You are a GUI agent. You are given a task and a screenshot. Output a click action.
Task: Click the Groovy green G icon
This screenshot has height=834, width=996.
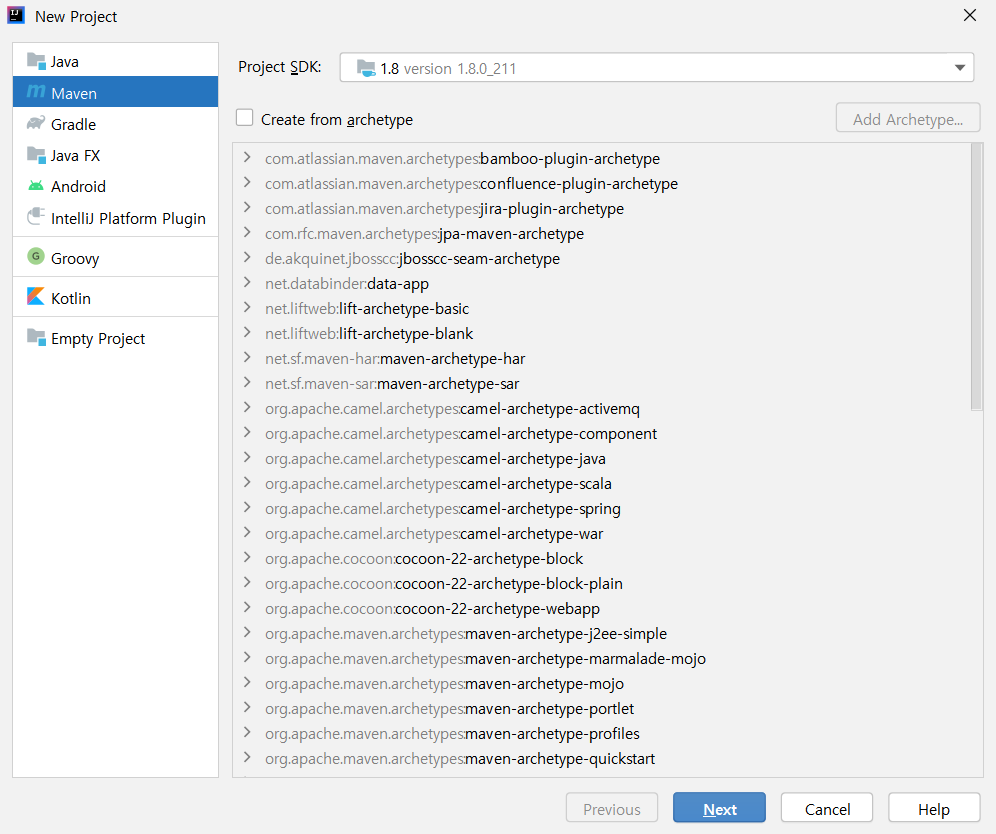pyautogui.click(x=36, y=257)
